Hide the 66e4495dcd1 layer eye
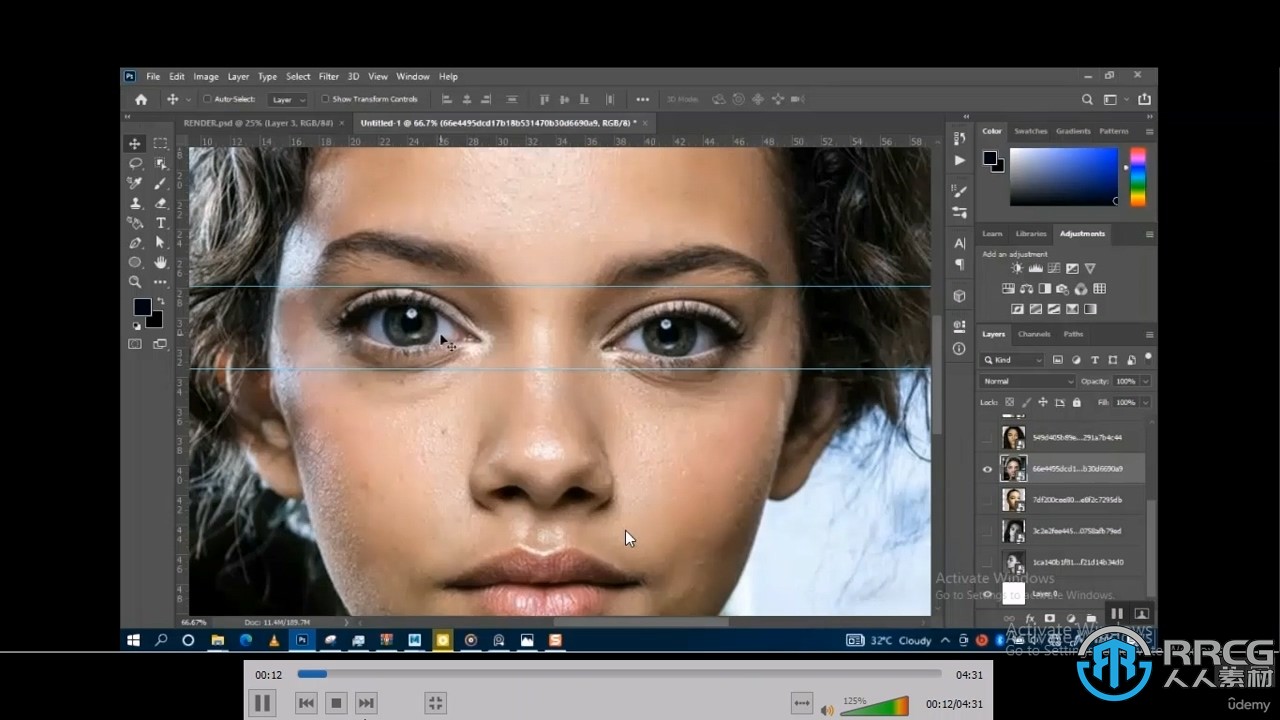Image resolution: width=1280 pixels, height=720 pixels. [x=988, y=469]
